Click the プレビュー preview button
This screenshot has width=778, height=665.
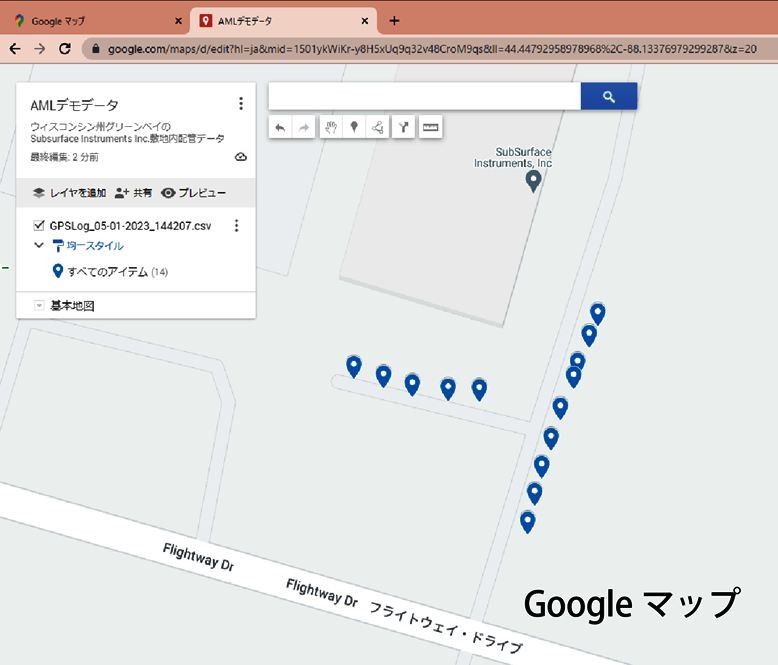click(194, 193)
